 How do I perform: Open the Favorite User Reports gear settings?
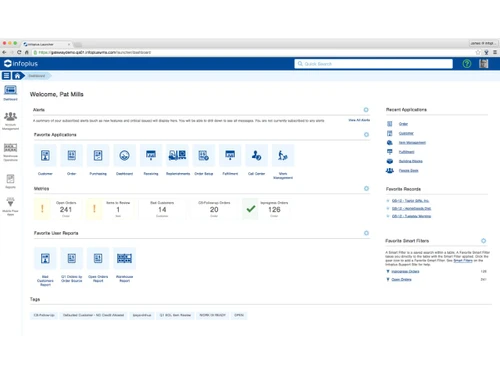click(366, 233)
